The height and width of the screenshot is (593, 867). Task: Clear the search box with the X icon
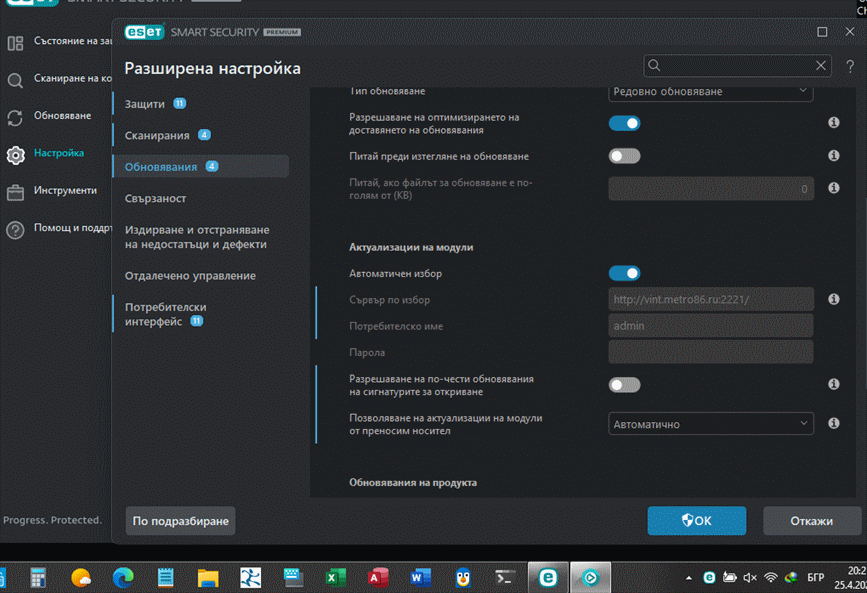click(821, 65)
